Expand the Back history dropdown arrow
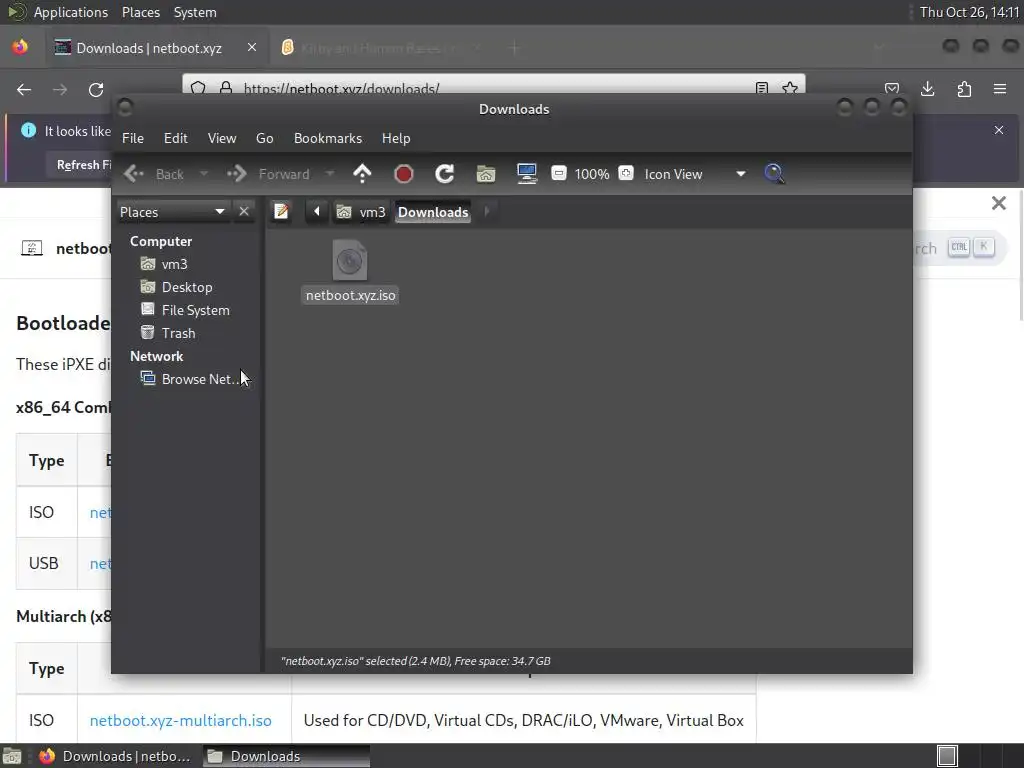 (x=204, y=174)
